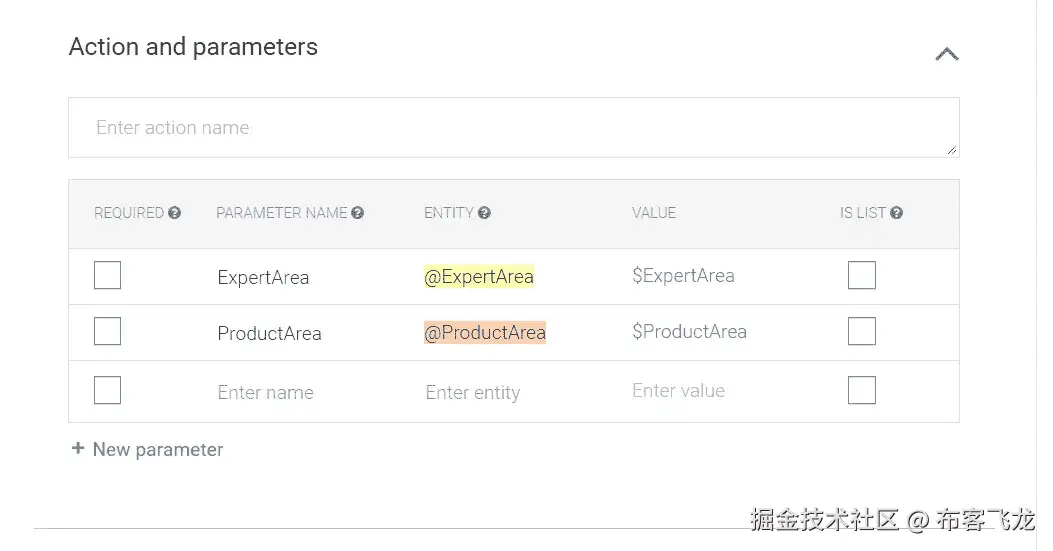Select the @ExpertArea entity highlighted yellow
1053x551 pixels.
(479, 277)
